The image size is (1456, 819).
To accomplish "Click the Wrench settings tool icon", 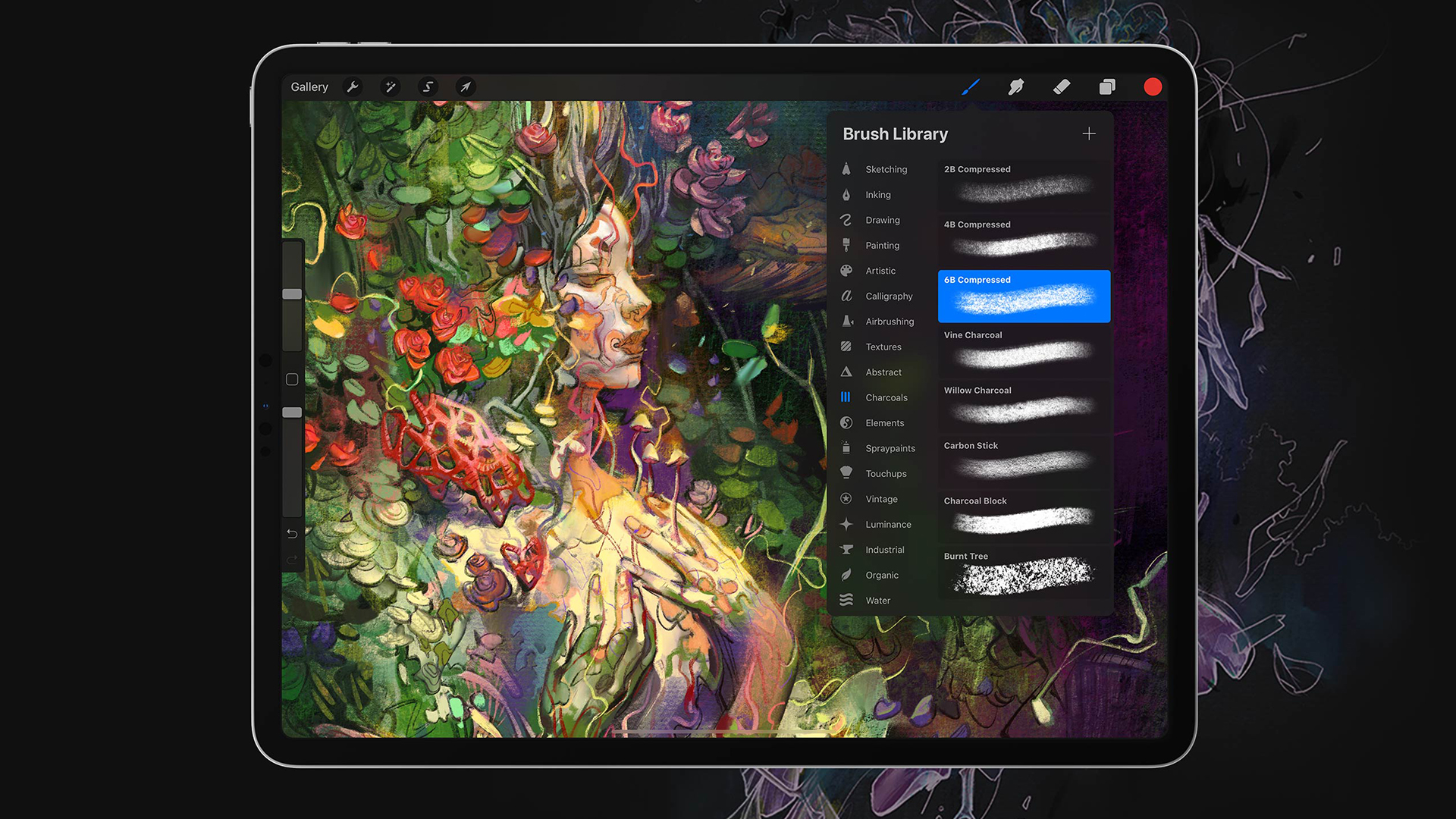I will 353,86.
